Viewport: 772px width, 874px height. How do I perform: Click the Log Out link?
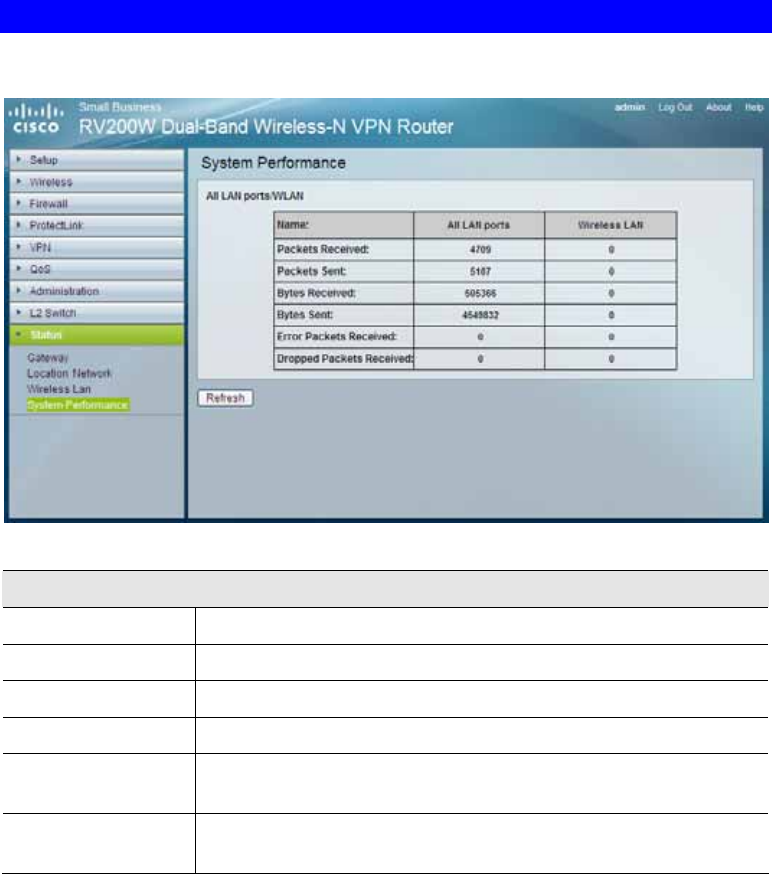[674, 107]
